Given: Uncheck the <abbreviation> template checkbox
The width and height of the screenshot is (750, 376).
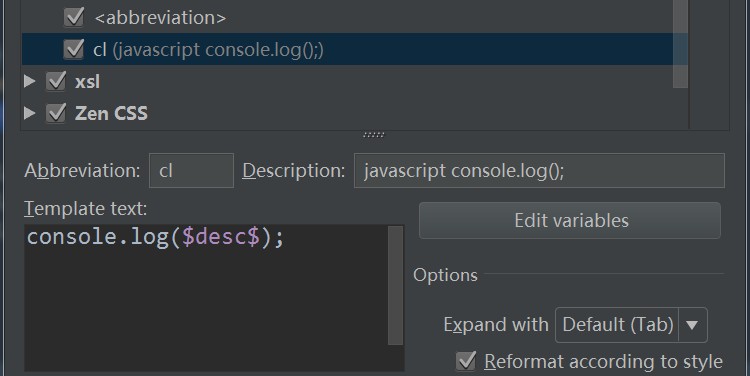Looking at the screenshot, I should click(x=74, y=17).
